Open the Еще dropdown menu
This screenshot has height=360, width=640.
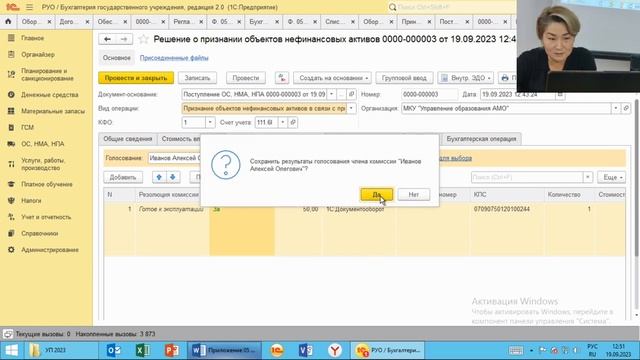tap(611, 177)
